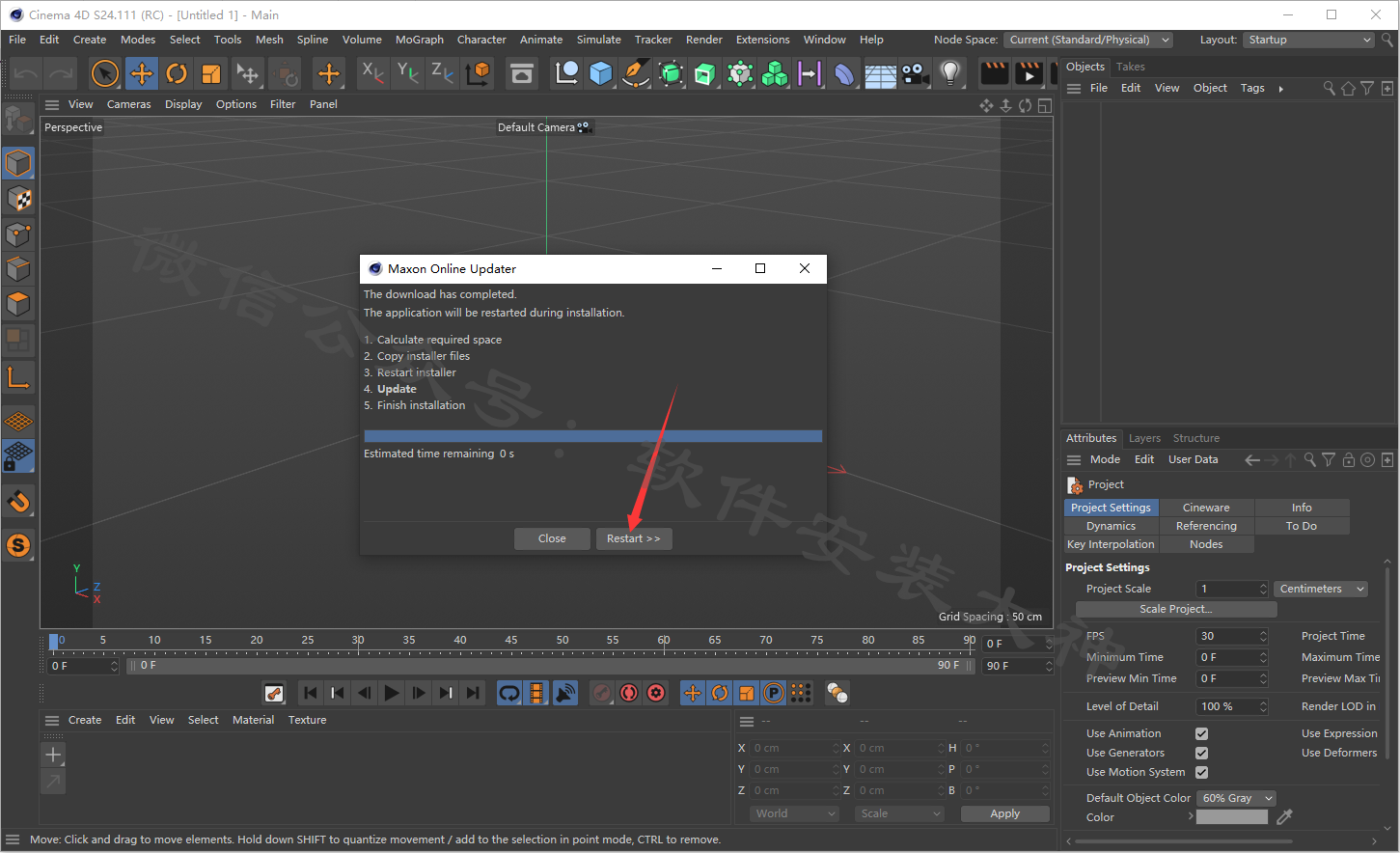Add a Camera object
The width and height of the screenshot is (1400, 853).
click(x=915, y=73)
